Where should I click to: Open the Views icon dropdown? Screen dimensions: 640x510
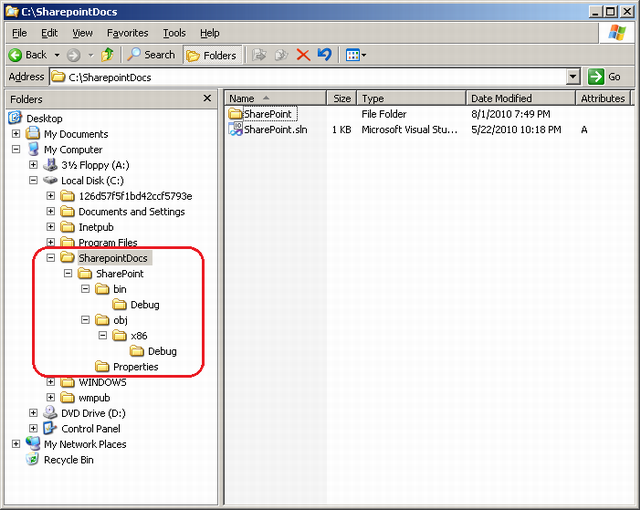356,55
